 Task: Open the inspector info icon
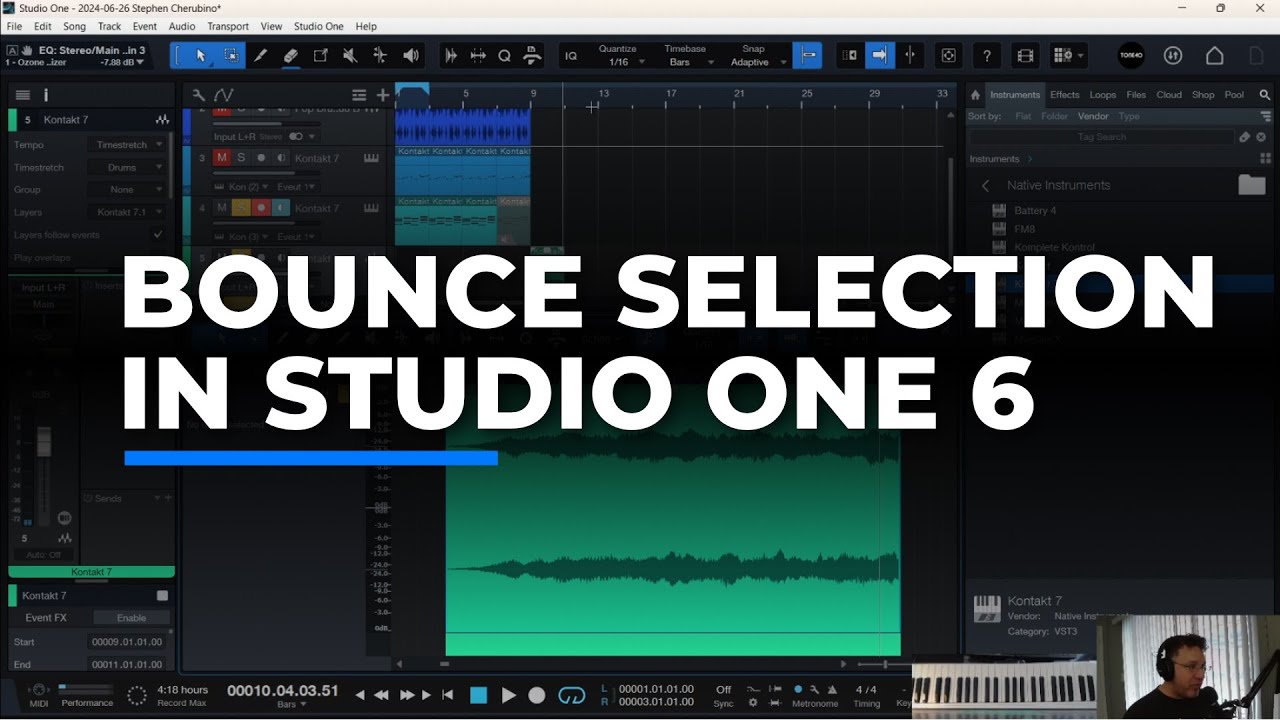[45, 95]
